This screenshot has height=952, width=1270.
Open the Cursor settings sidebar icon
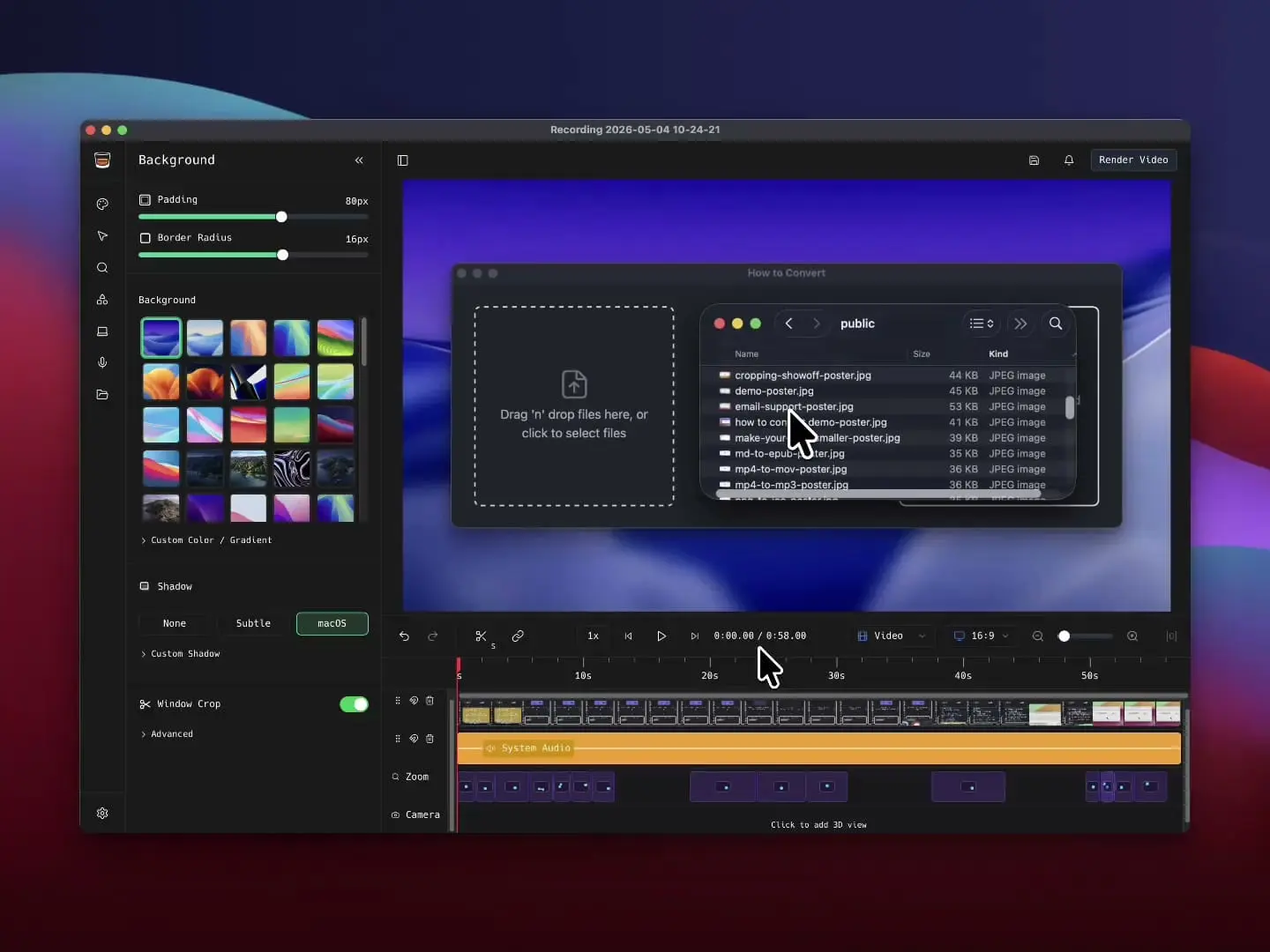[102, 236]
